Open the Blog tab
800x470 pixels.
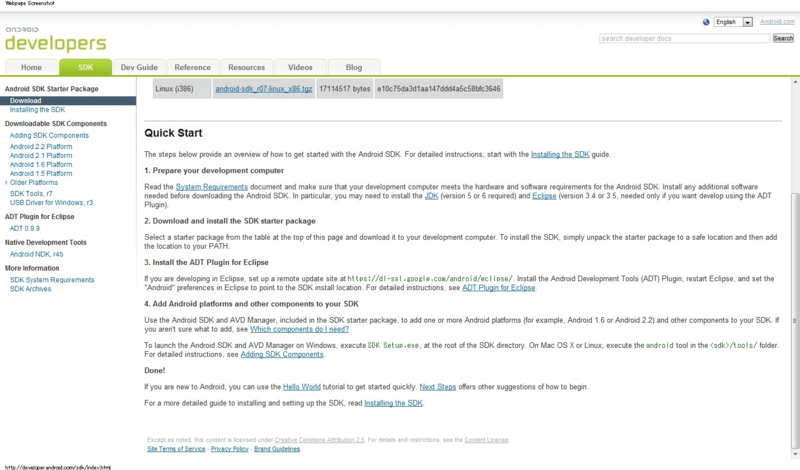[354, 67]
